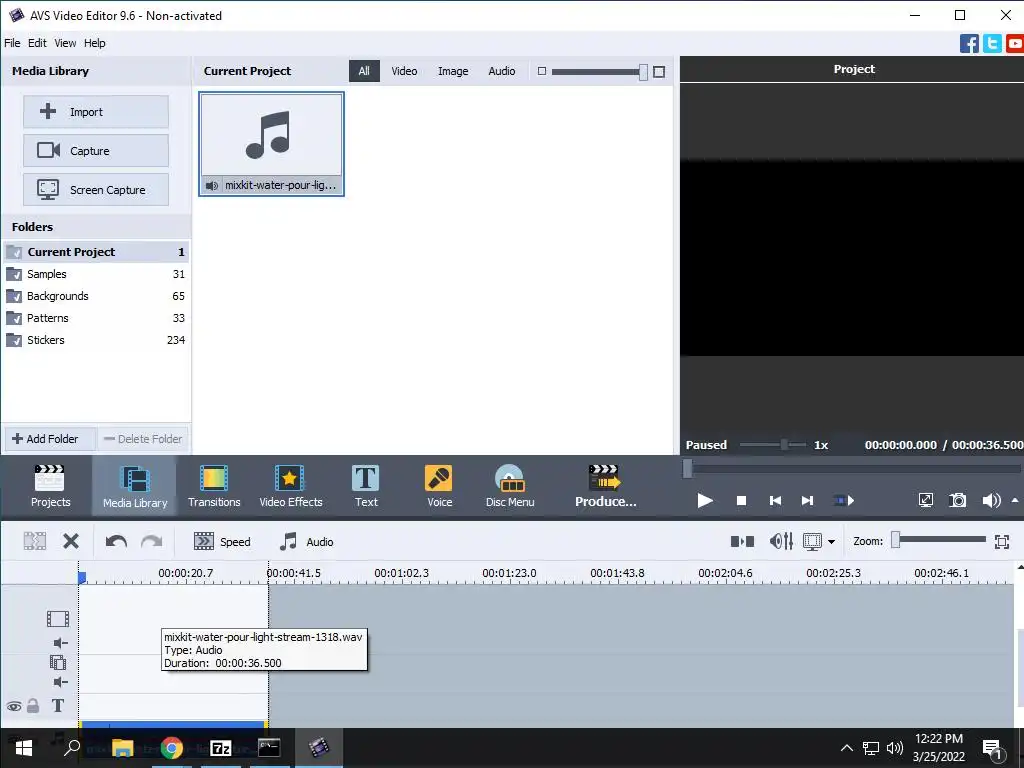Open the Disc Menu section
The height and width of the screenshot is (768, 1024).
coord(510,486)
